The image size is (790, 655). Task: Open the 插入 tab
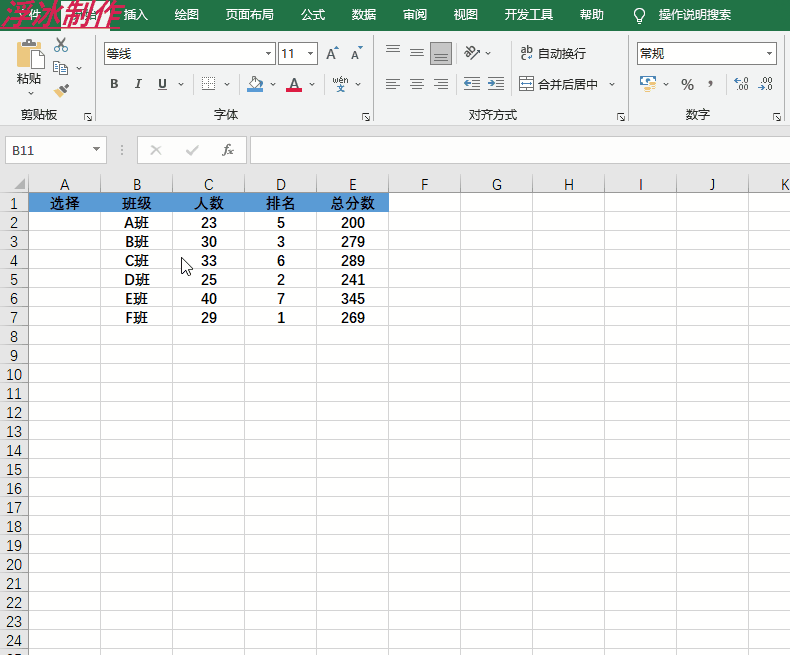pos(136,15)
